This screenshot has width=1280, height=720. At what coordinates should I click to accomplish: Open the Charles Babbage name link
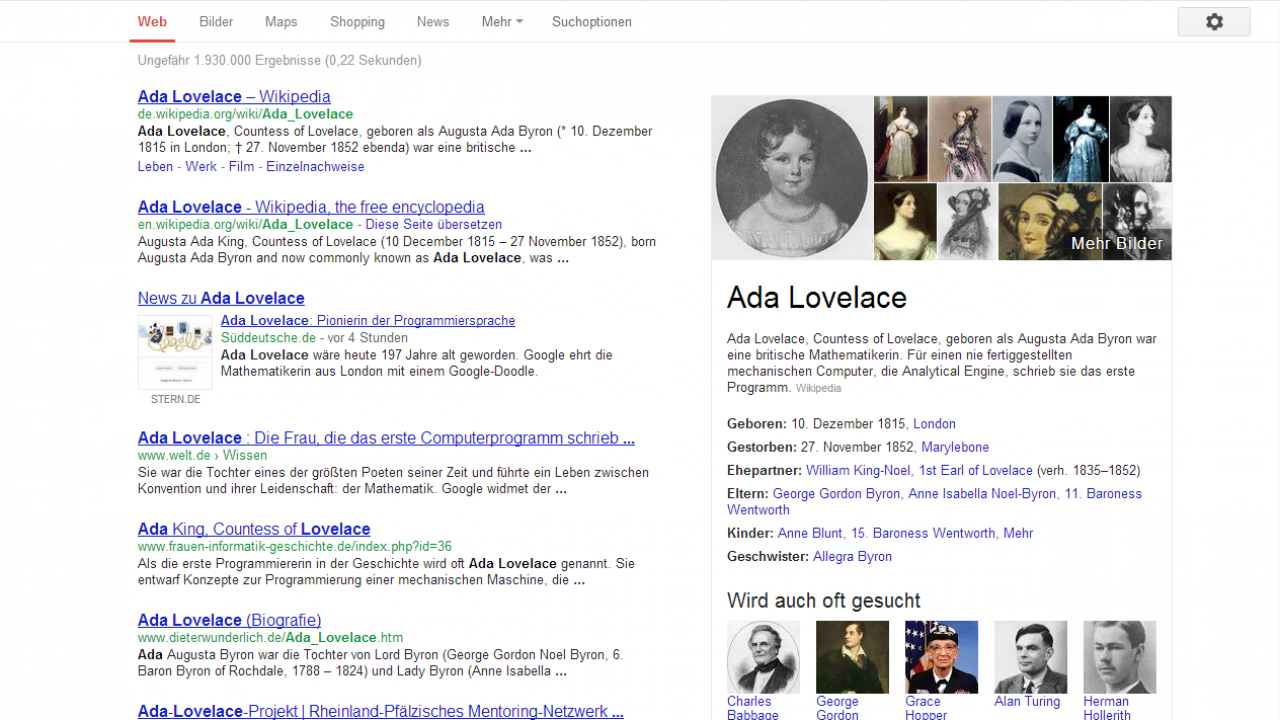point(753,708)
